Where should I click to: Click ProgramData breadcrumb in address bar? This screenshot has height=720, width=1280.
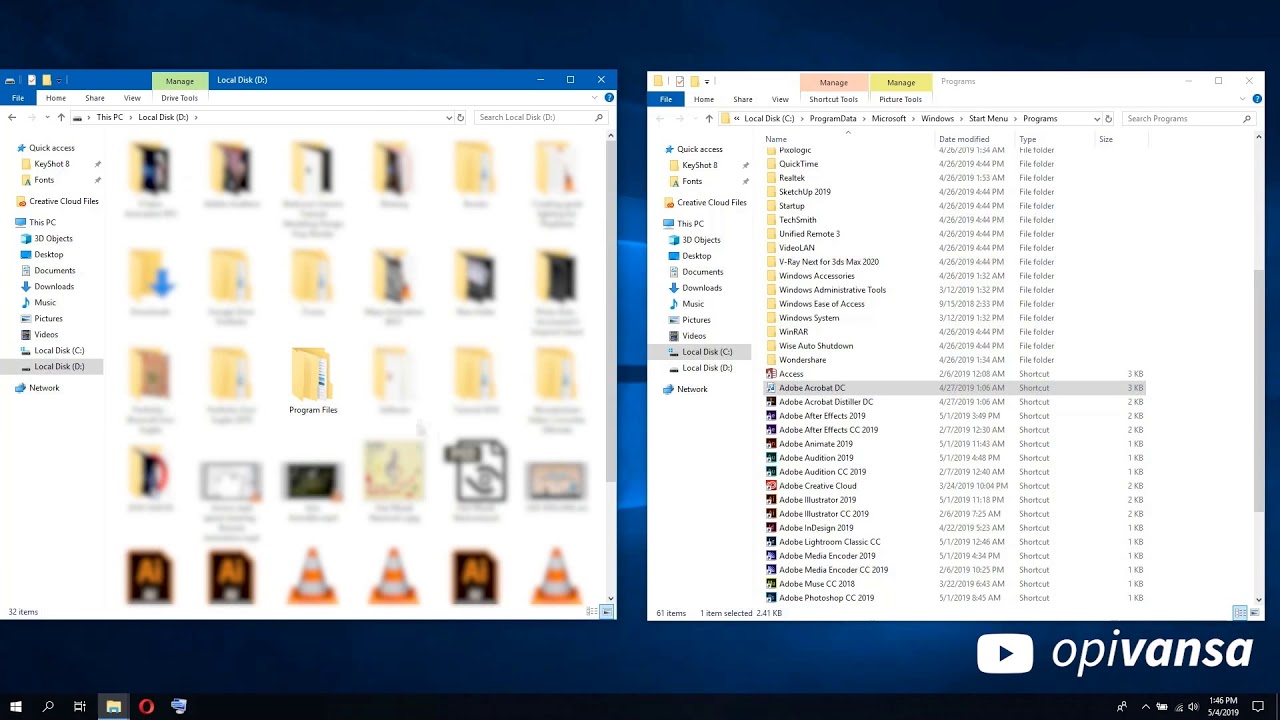(833, 118)
